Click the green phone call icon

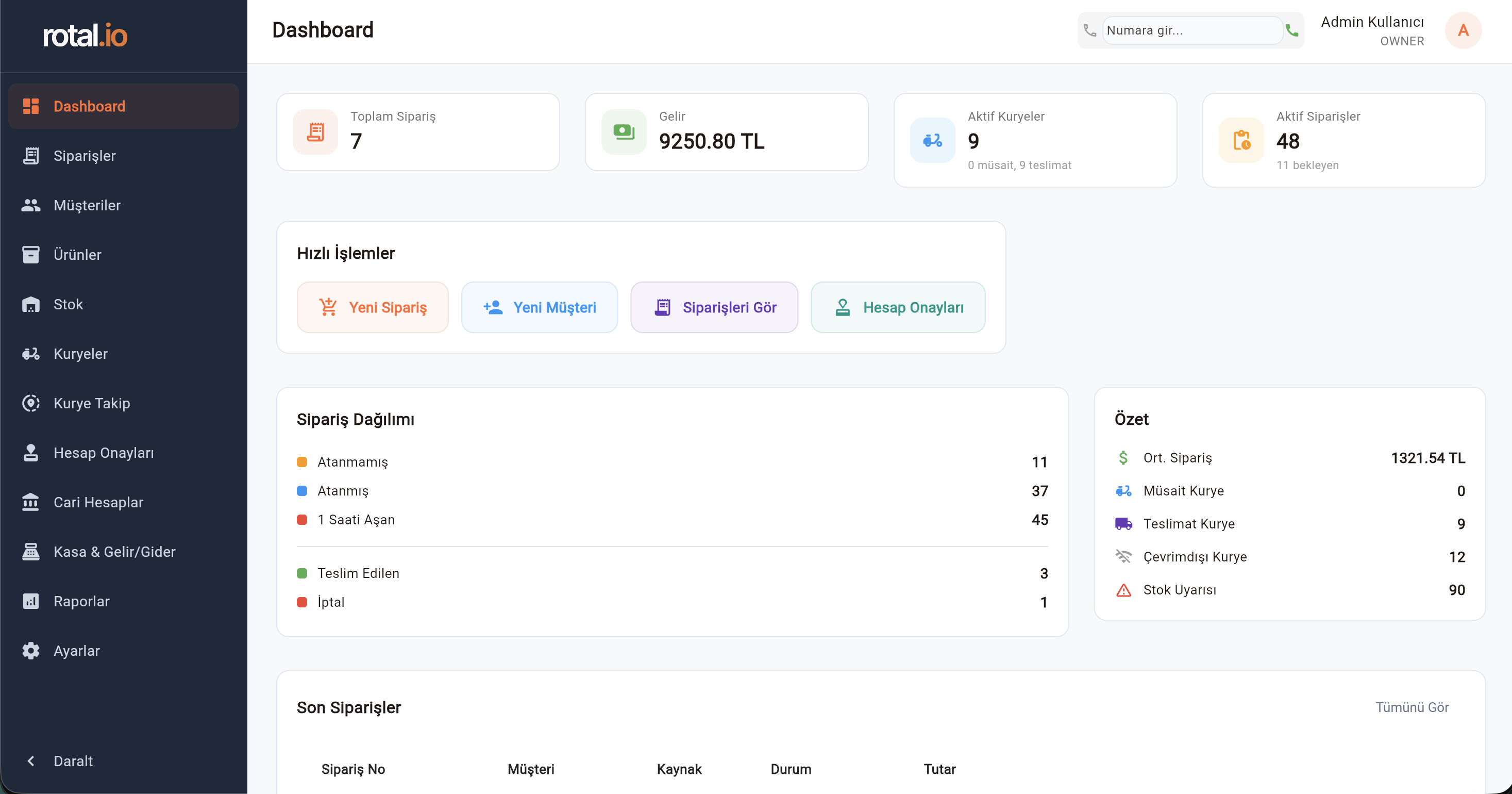pos(1291,30)
